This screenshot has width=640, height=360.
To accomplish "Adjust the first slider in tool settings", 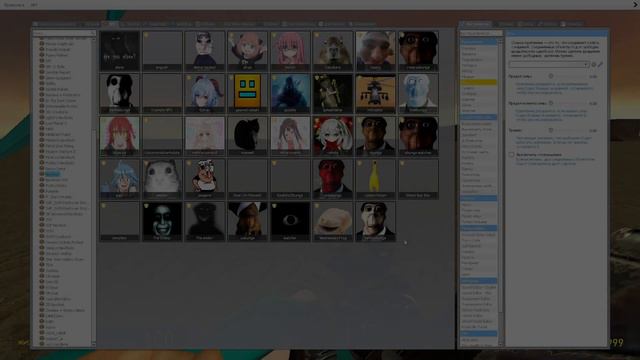I will click(567, 76).
